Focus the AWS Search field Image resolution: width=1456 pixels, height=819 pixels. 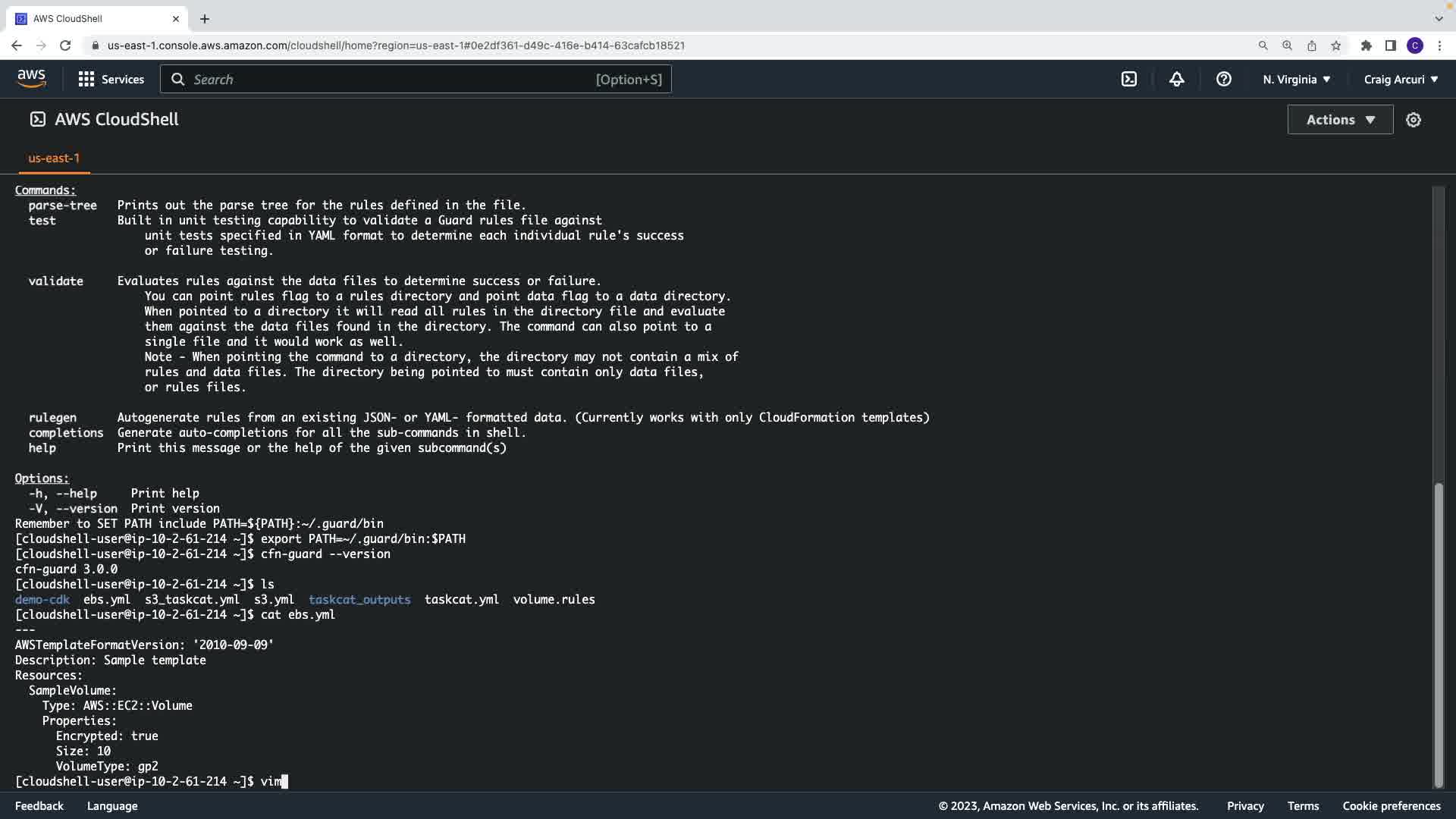pos(416,79)
